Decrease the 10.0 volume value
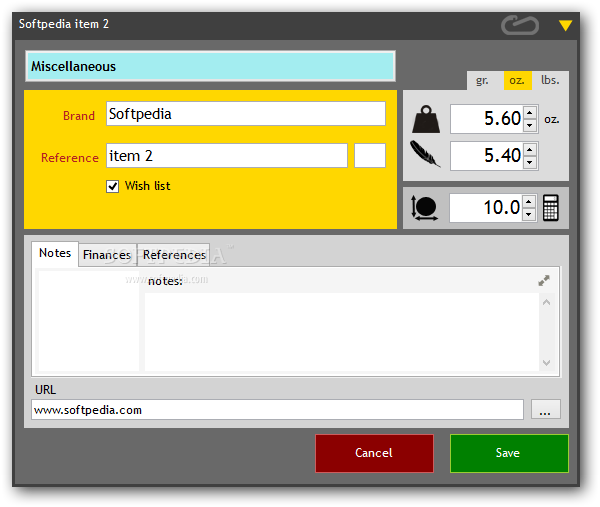The image size is (600, 507). point(529,214)
